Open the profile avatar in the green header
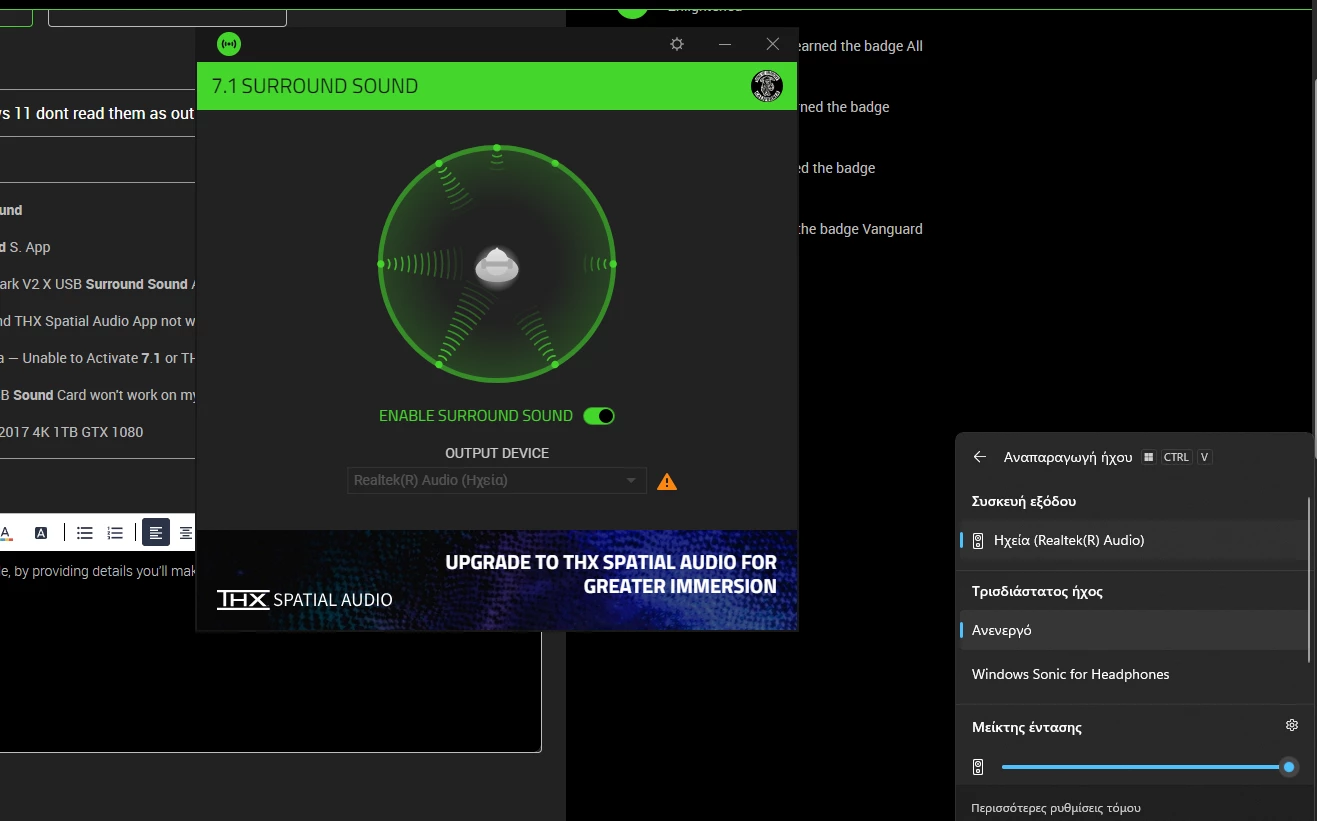Screen dimensions: 1317x821 point(767,86)
